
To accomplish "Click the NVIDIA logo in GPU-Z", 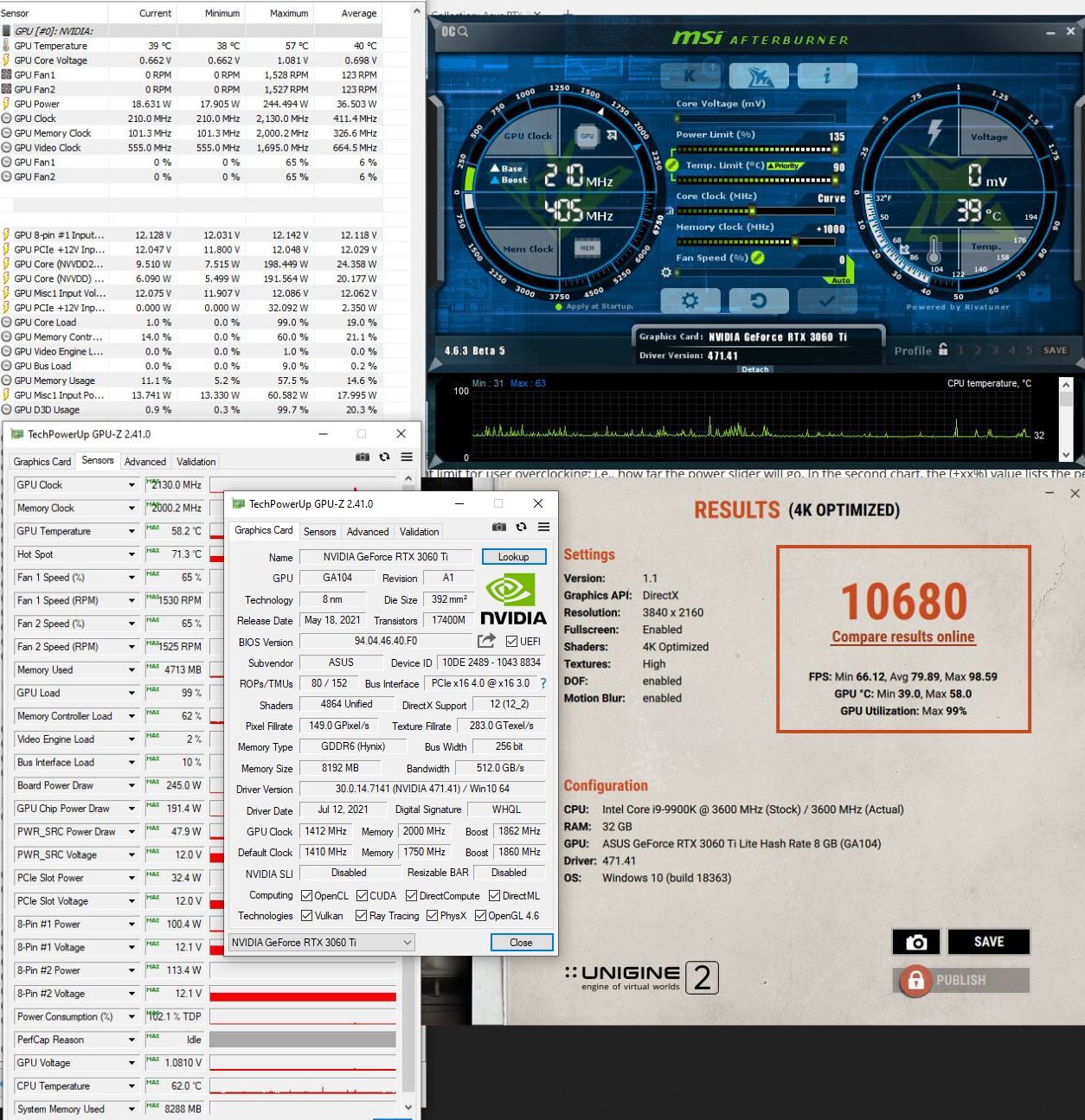I will tap(512, 598).
